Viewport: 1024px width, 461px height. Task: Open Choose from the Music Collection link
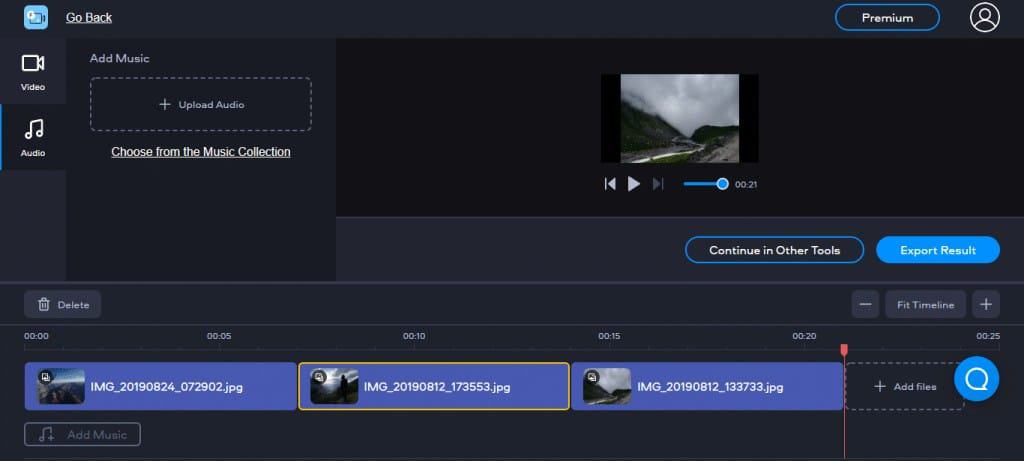tap(200, 152)
